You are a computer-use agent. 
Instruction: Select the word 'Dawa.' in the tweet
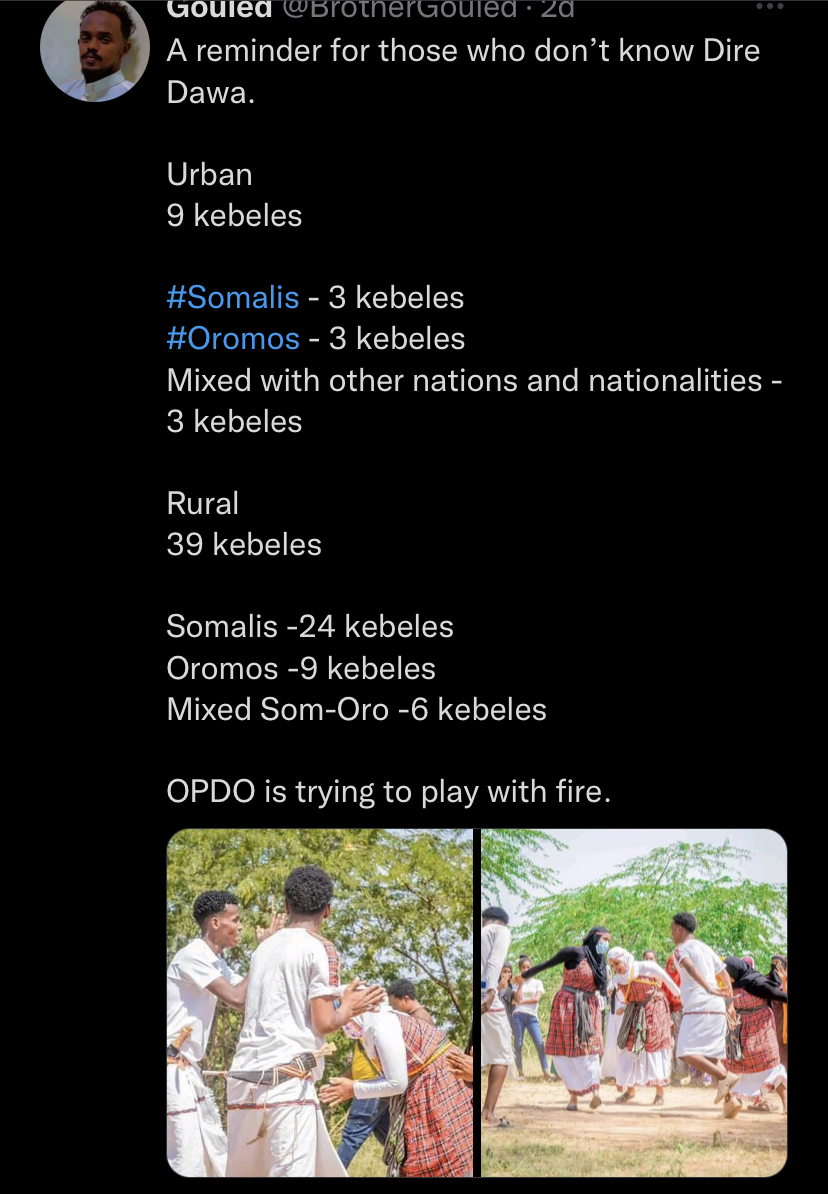click(x=210, y=93)
